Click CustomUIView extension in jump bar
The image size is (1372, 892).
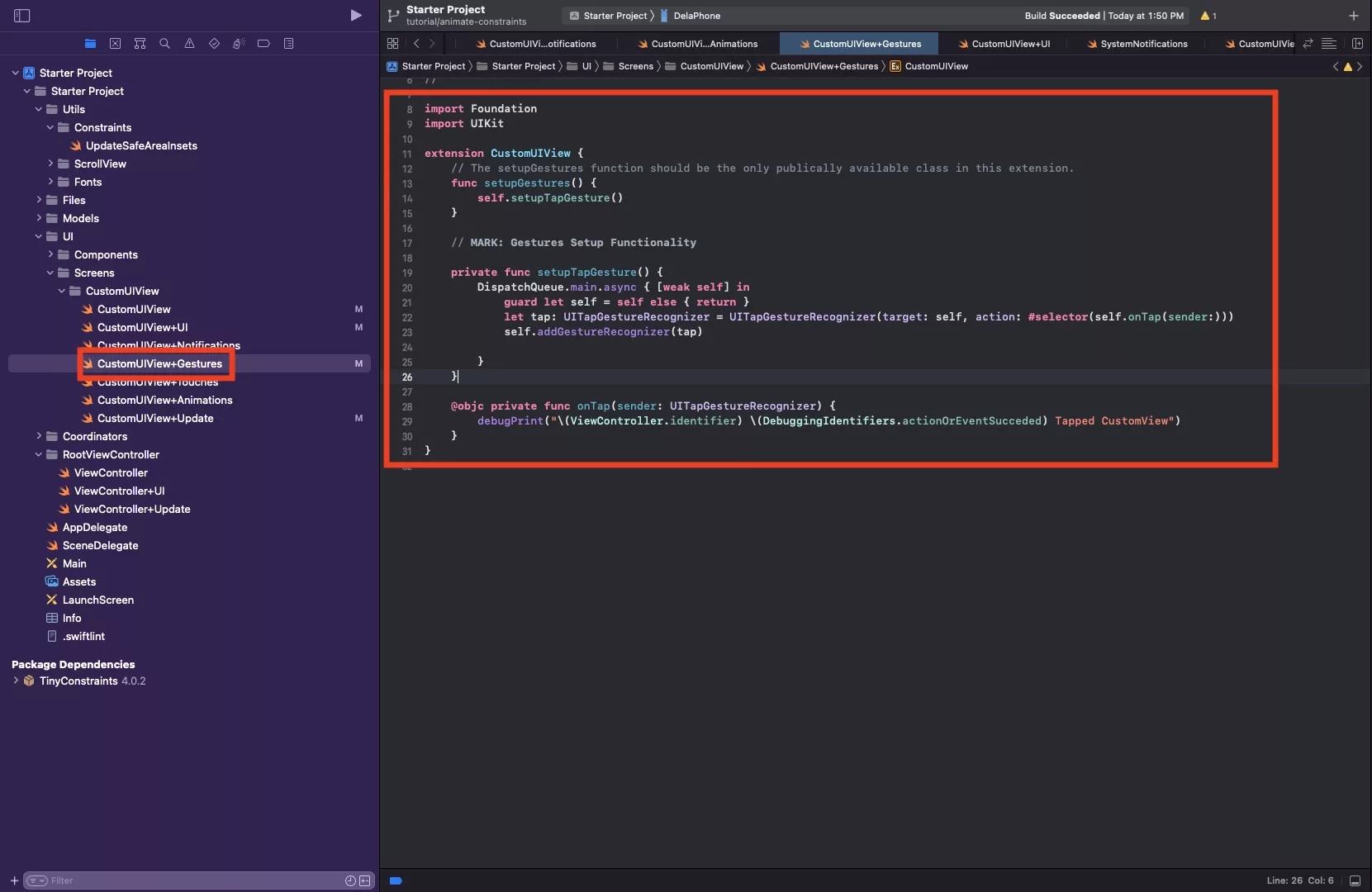pos(929,66)
